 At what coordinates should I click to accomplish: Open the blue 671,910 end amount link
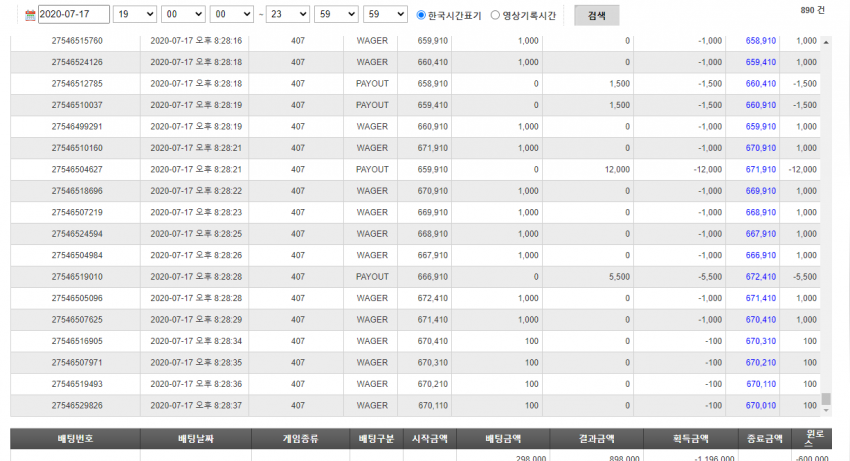pos(761,169)
